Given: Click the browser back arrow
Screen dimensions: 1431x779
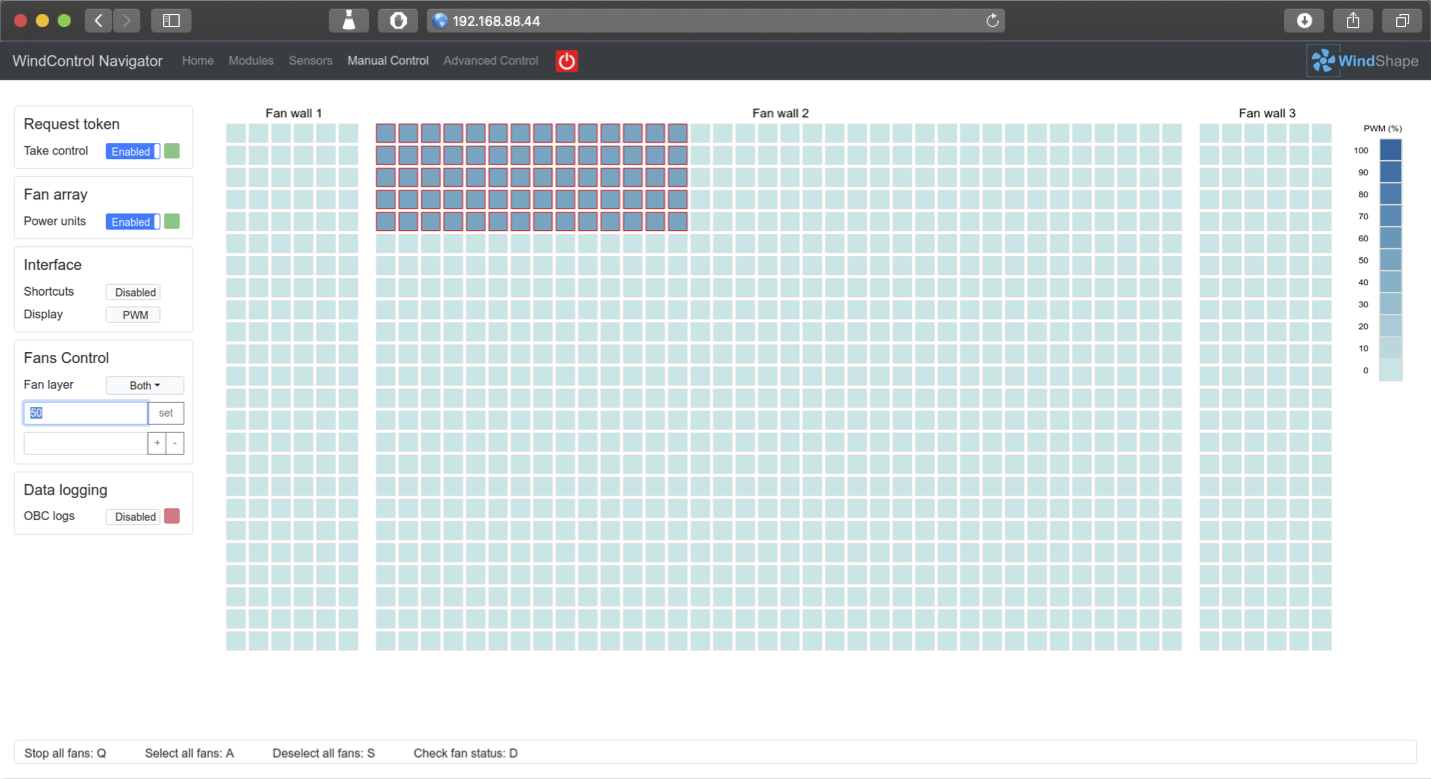Looking at the screenshot, I should pyautogui.click(x=98, y=21).
